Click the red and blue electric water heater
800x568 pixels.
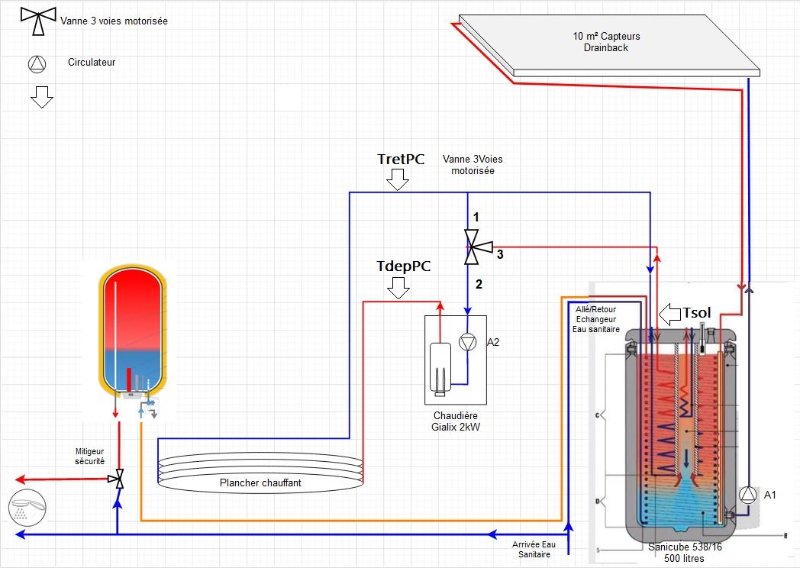132,332
